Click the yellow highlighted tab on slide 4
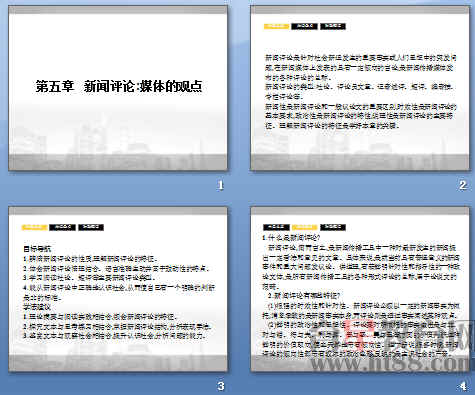This screenshot has width=475, height=395. coord(304,227)
